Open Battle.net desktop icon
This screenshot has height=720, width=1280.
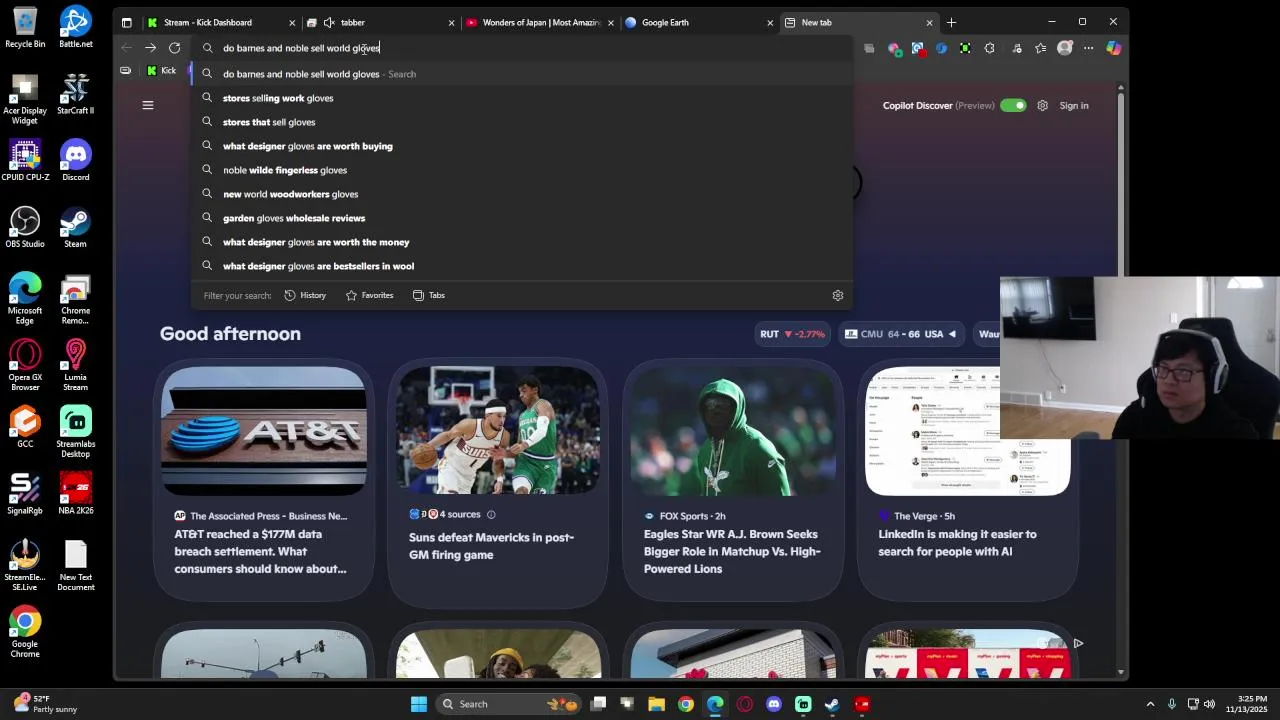[75, 27]
